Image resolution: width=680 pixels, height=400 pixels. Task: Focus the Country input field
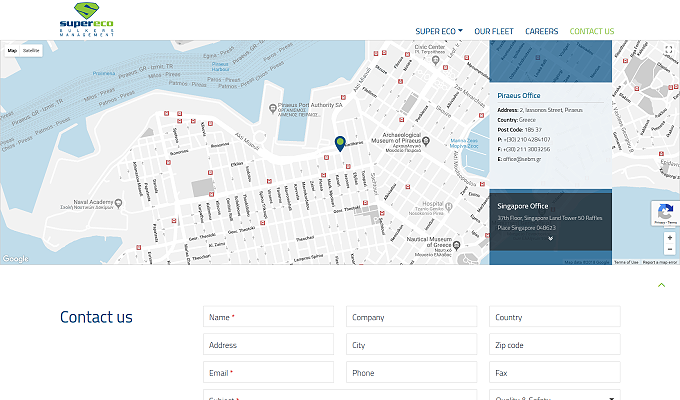point(555,317)
